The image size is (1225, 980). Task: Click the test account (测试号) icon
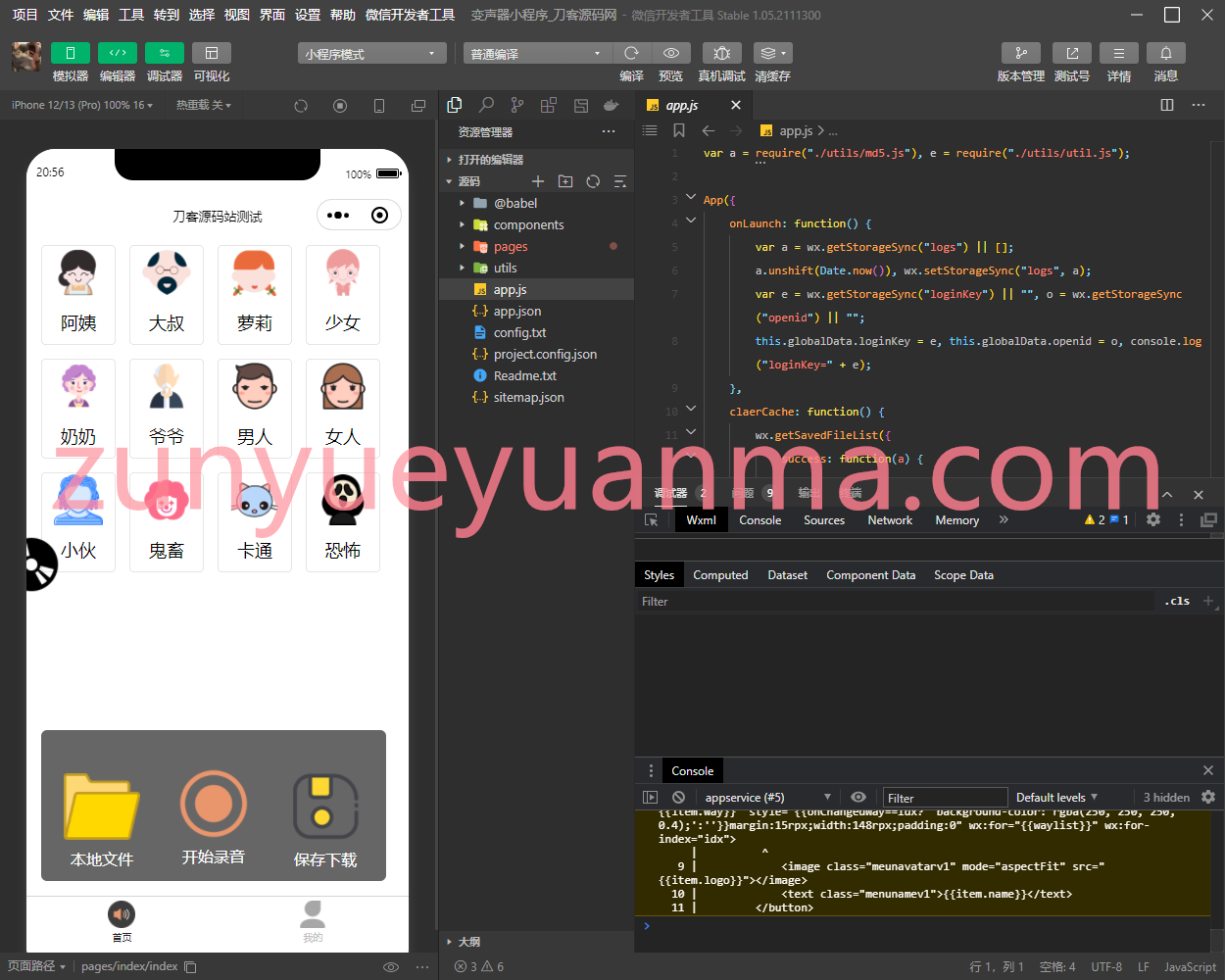tap(1072, 53)
